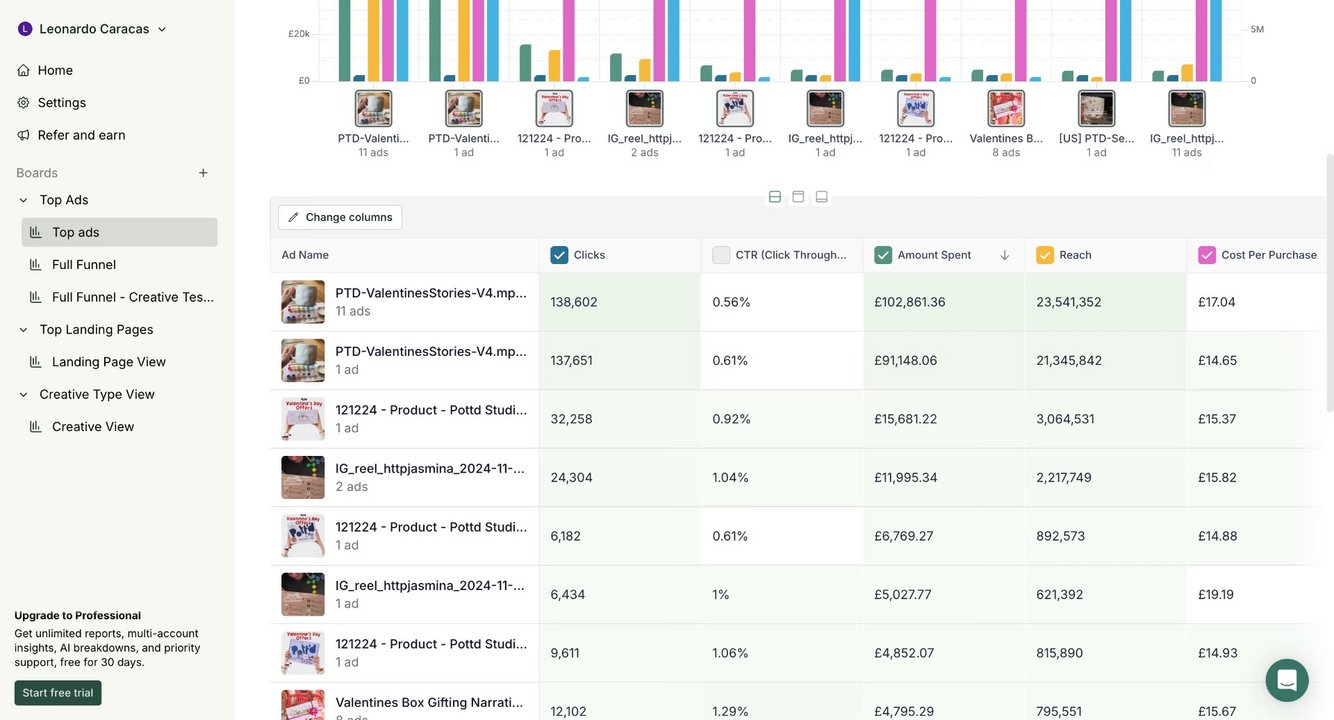Click the plus icon next to Boards
This screenshot has width=1334, height=720.
(x=203, y=173)
